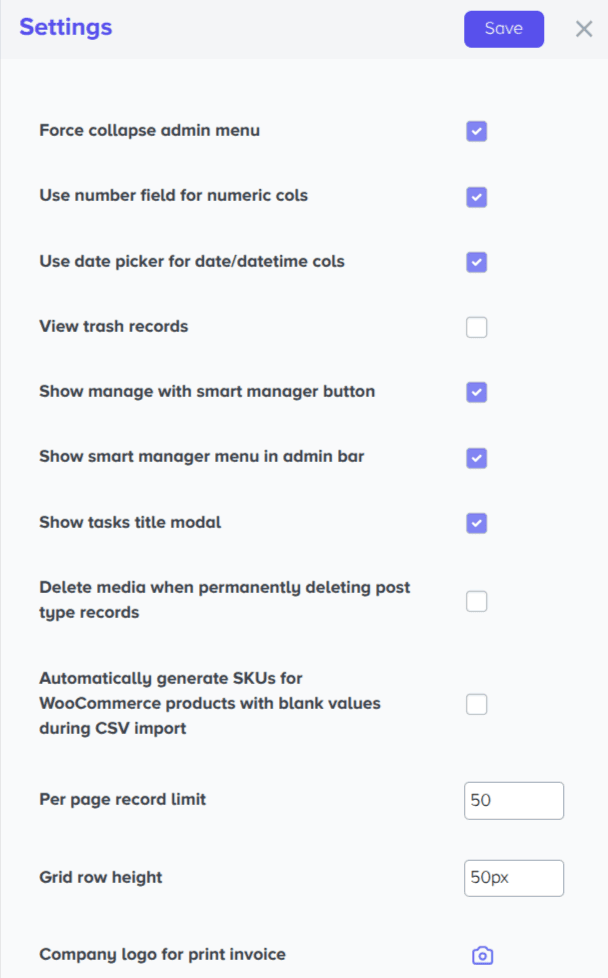Toggle Use number field for numeric cols
This screenshot has height=978, width=608.
coord(476,196)
